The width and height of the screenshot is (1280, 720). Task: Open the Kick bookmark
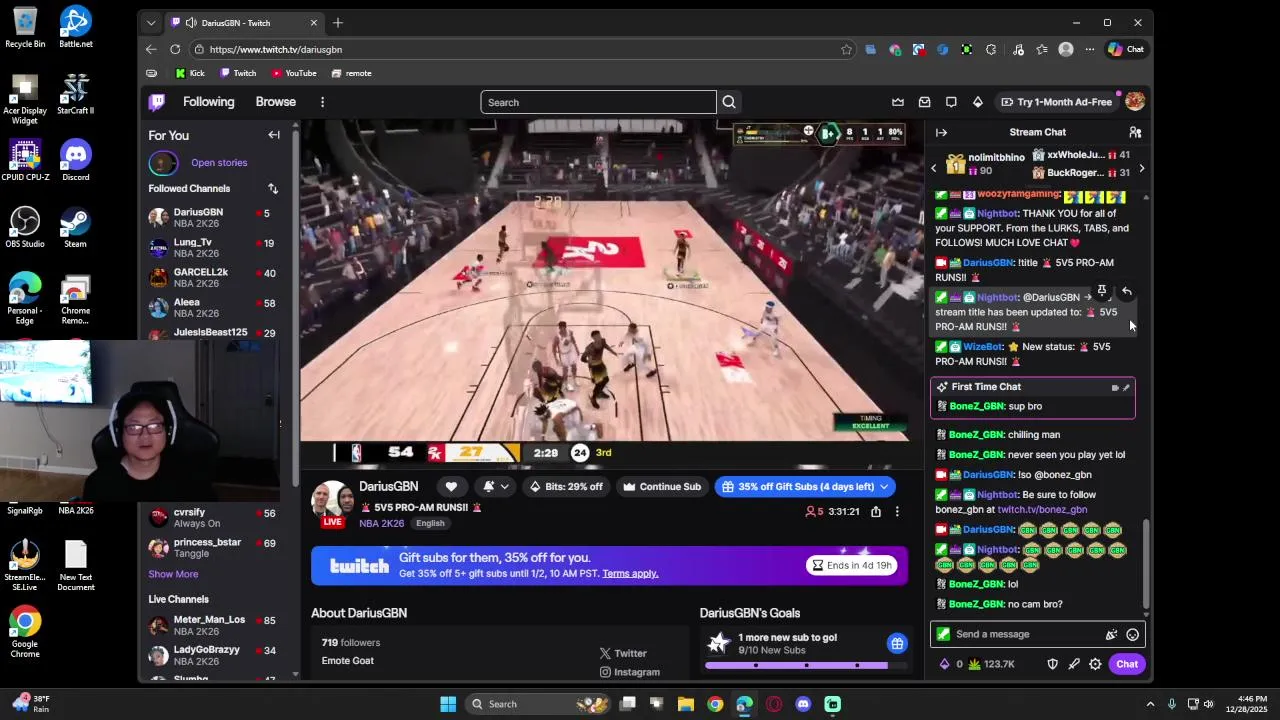pos(190,73)
